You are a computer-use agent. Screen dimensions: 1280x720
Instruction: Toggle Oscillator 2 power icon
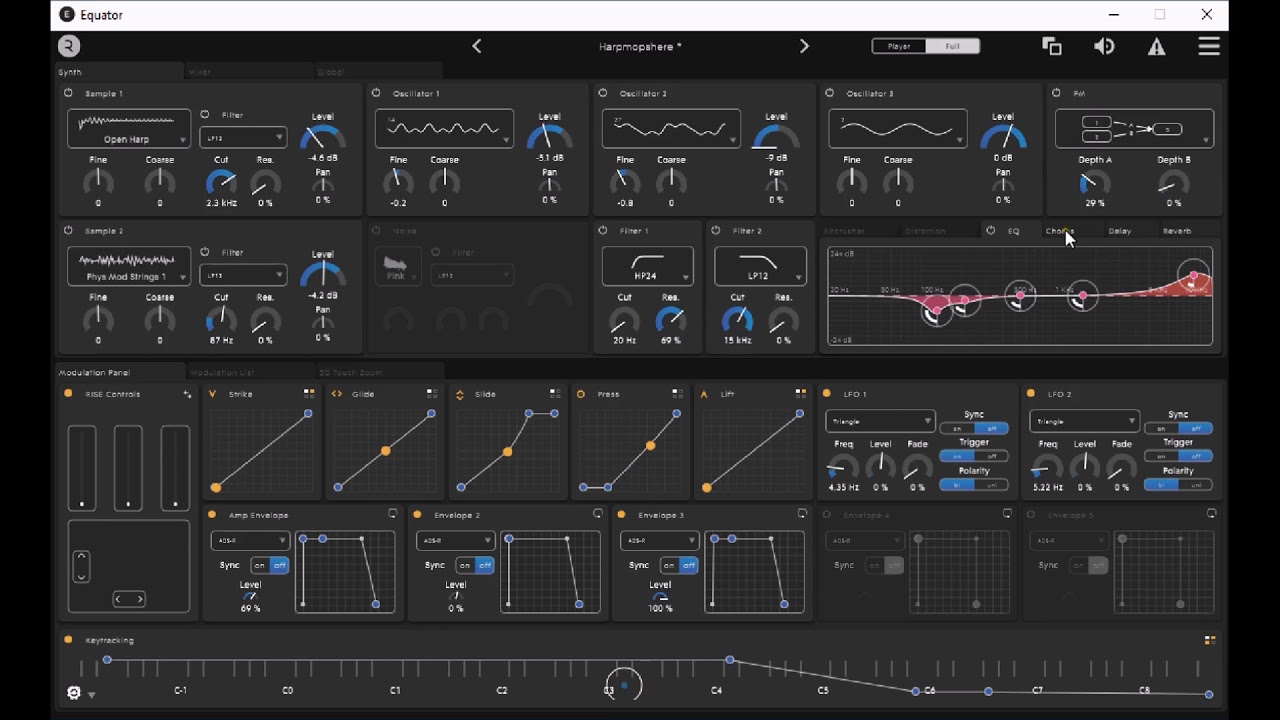603,93
